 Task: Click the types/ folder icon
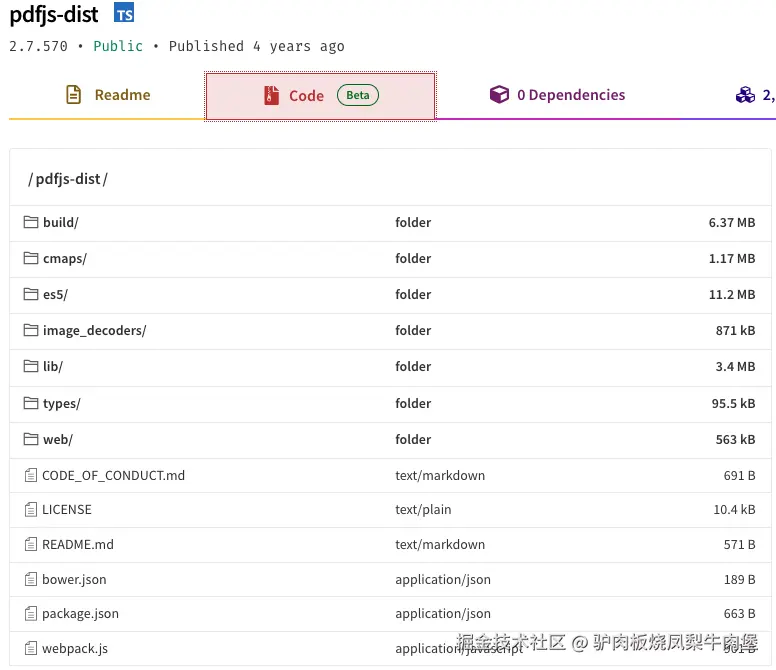(31, 403)
